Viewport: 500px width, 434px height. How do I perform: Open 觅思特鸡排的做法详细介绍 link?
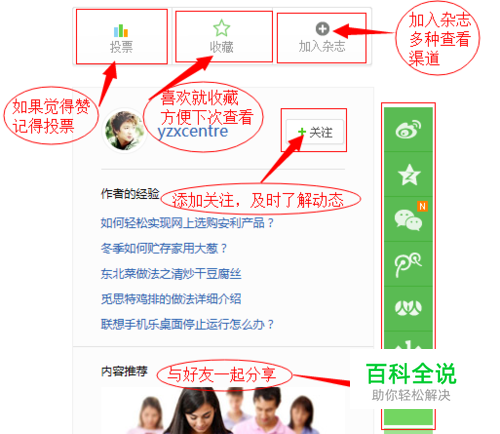pyautogui.click(x=171, y=299)
